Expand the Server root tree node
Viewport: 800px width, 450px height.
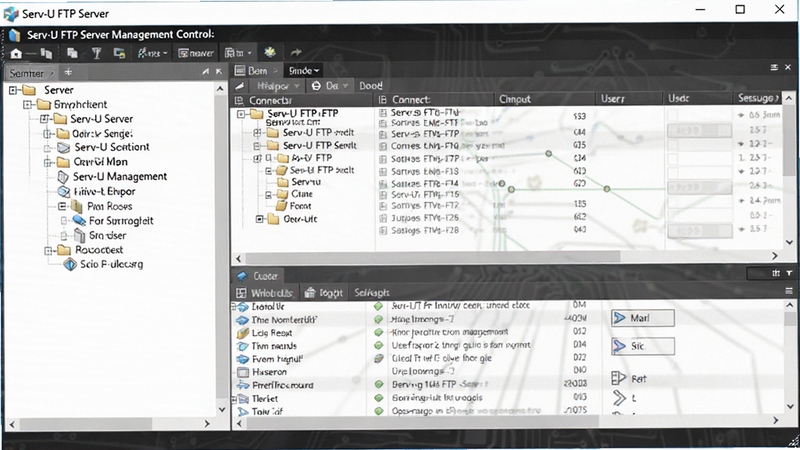[x=13, y=90]
